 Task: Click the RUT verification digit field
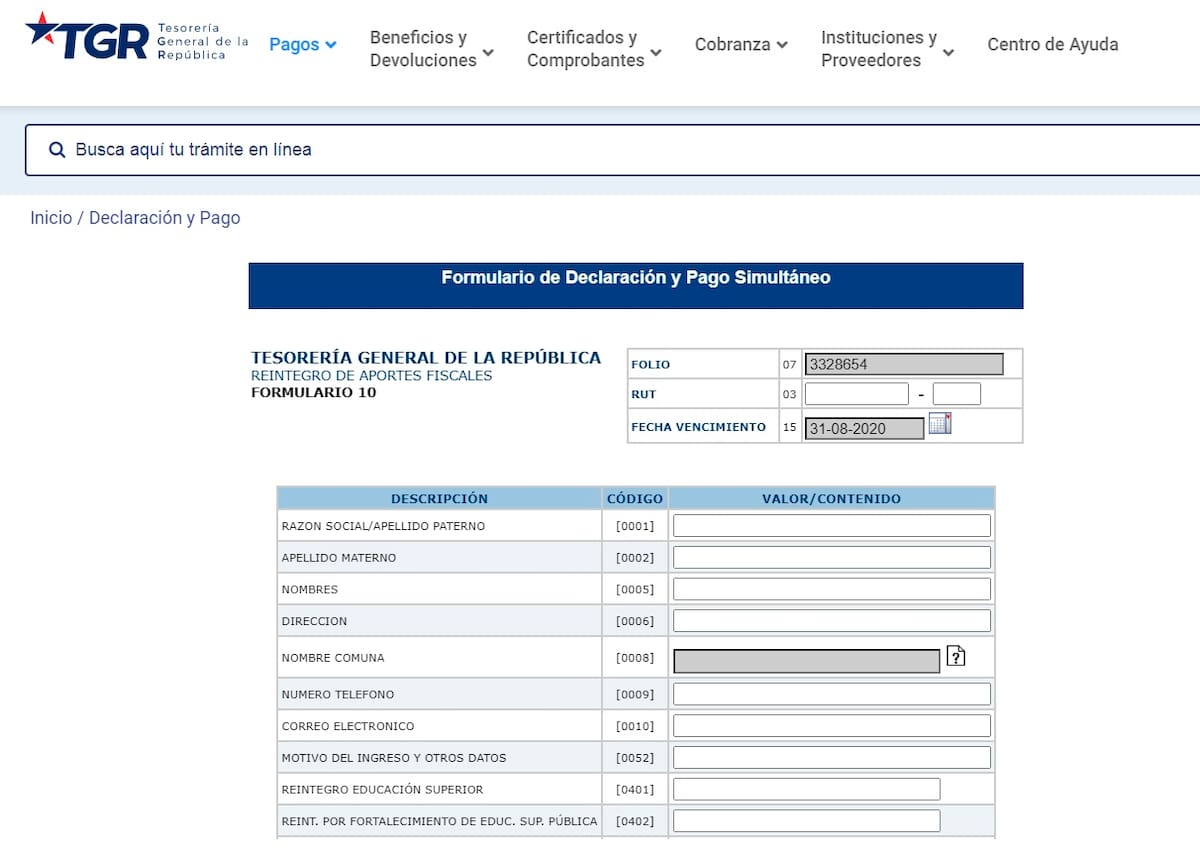957,394
